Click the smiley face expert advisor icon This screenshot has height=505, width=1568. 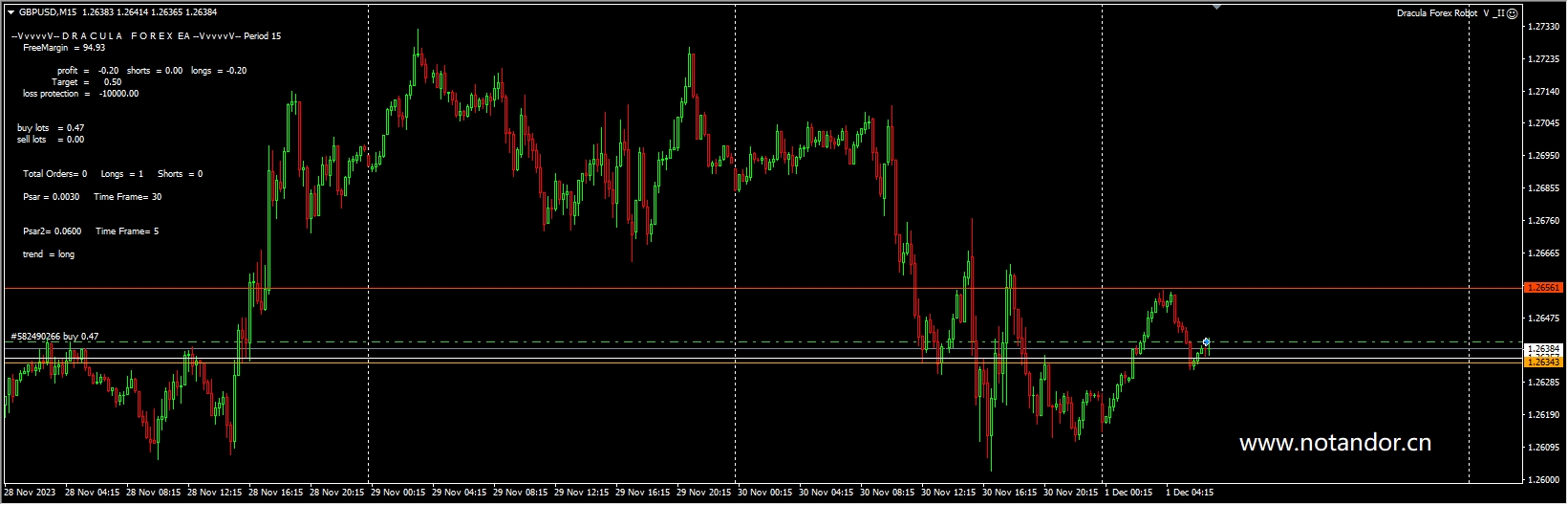click(x=1512, y=13)
